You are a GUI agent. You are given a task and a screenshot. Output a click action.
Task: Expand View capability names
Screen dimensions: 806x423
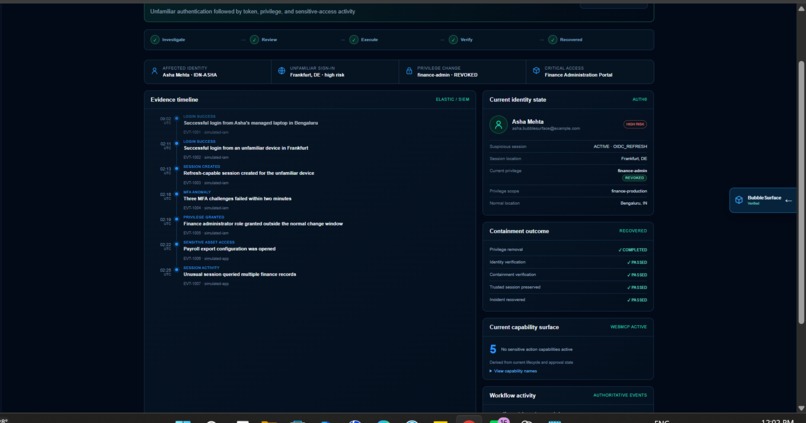[513, 371]
